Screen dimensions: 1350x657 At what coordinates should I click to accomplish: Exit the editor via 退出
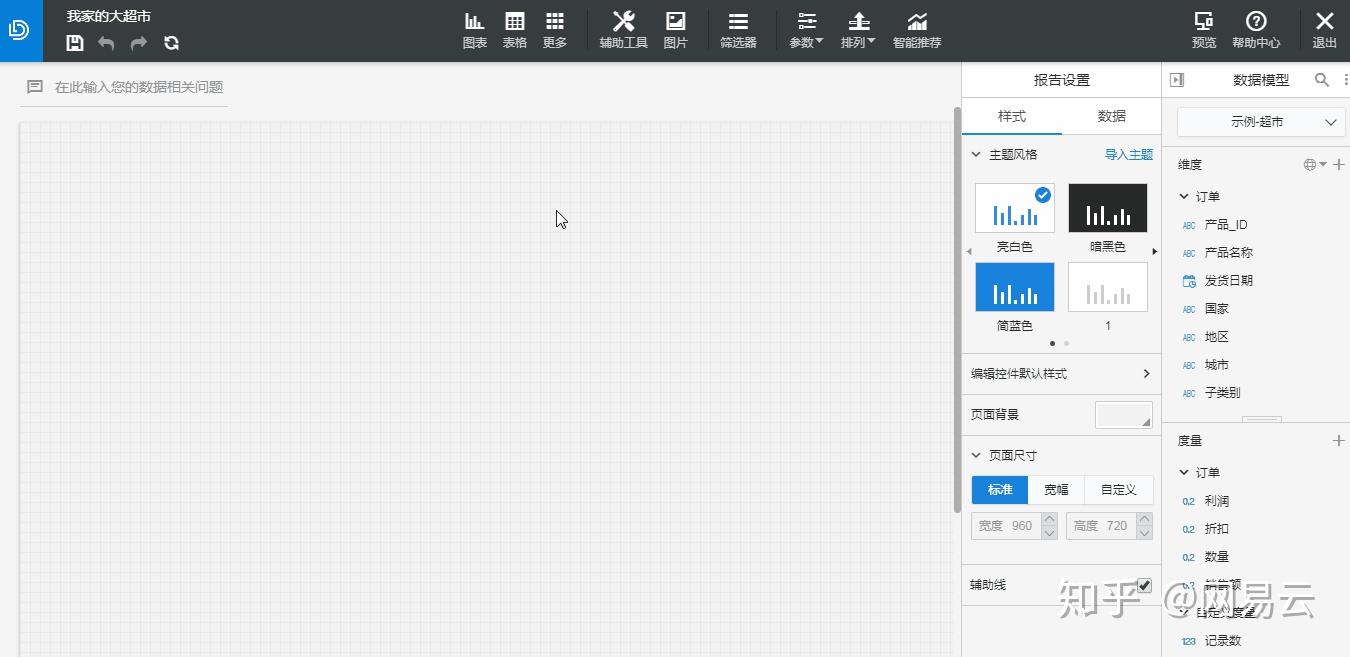coord(1324,30)
